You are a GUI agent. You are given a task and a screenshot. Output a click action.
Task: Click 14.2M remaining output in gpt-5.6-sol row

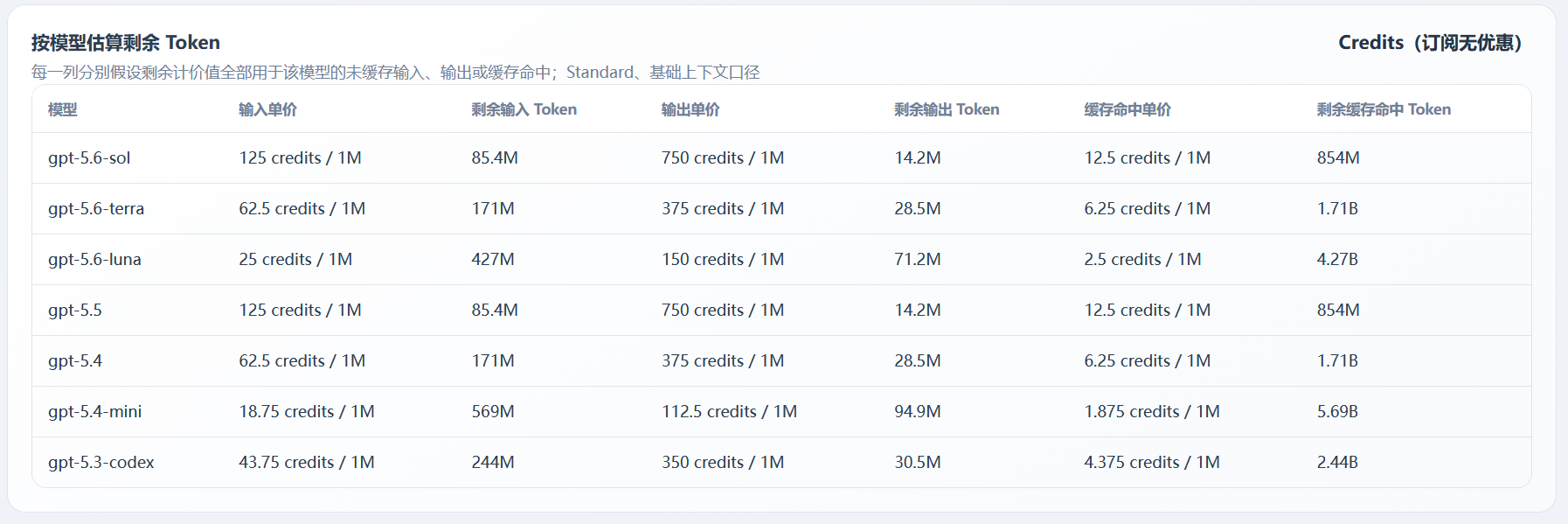point(918,158)
